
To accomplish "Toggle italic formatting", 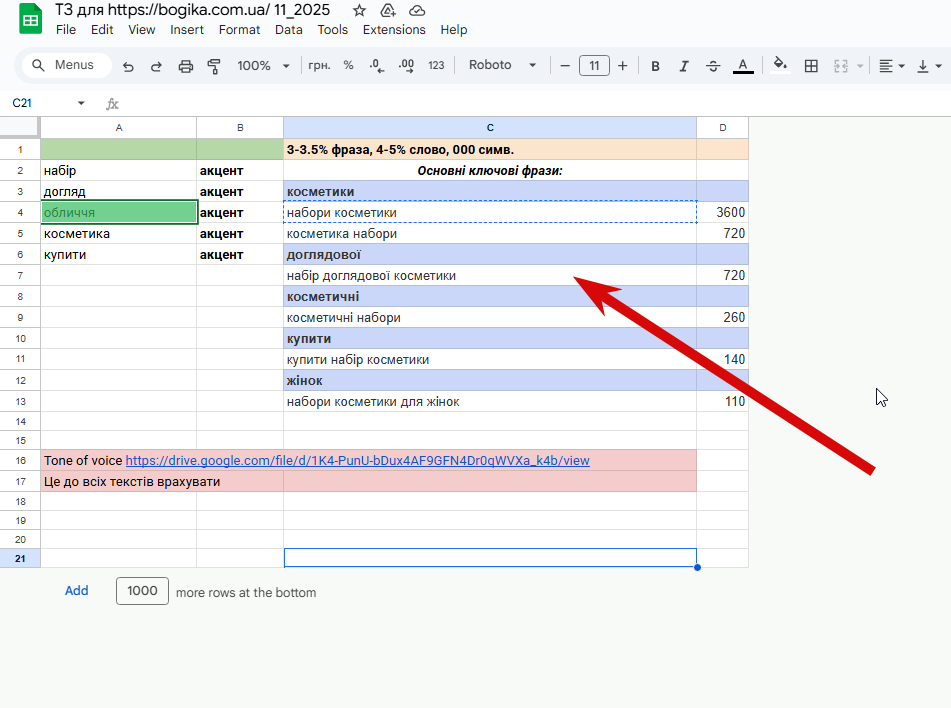I will click(x=684, y=66).
